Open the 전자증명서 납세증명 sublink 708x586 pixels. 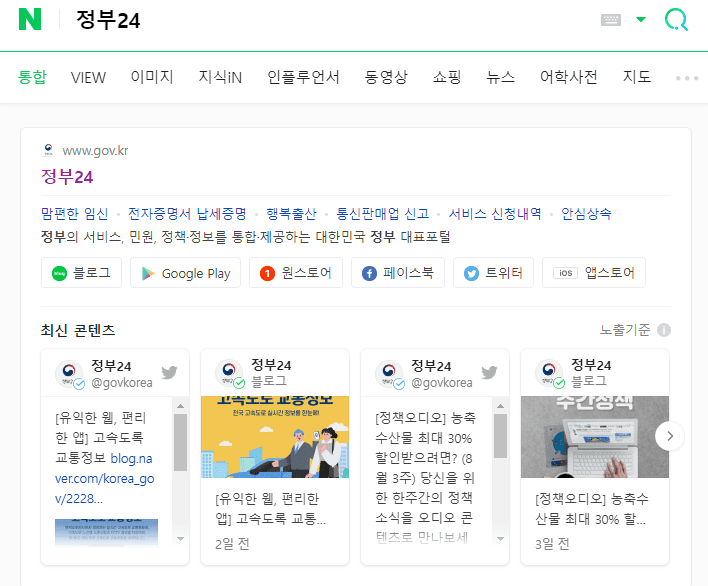187,214
